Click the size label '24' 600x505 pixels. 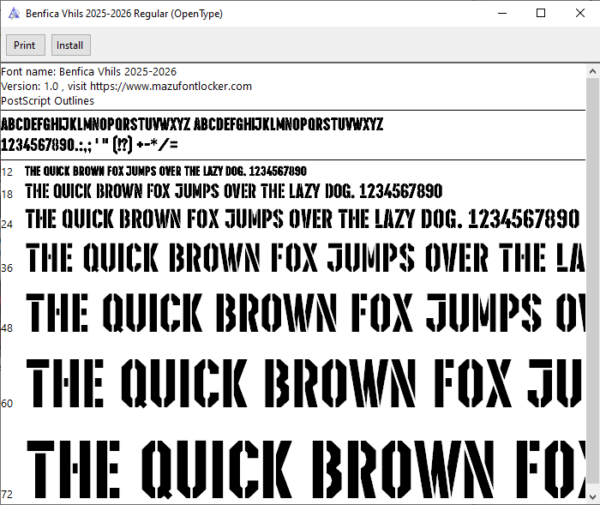coord(7,224)
